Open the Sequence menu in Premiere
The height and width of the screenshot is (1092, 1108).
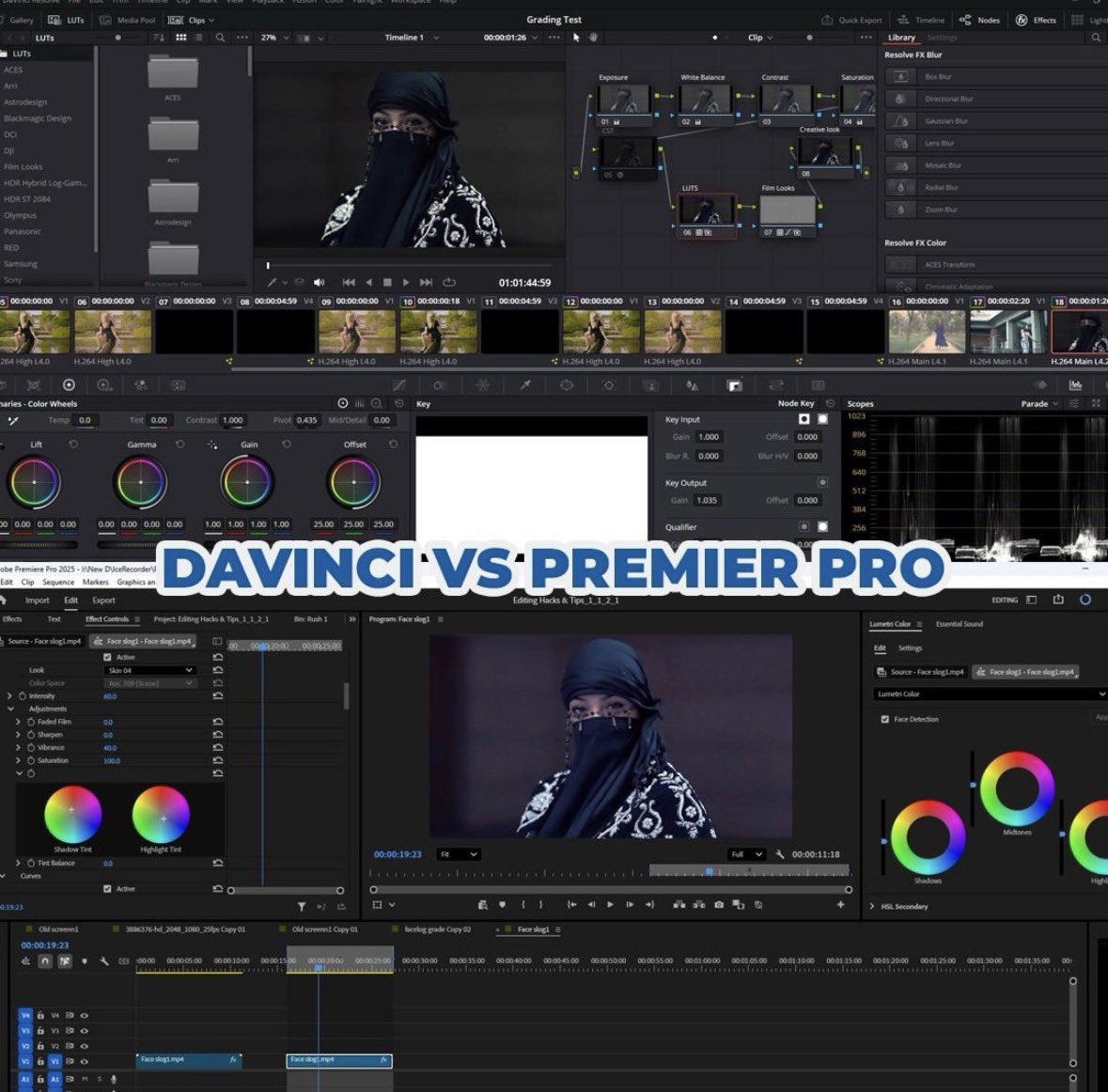(58, 583)
